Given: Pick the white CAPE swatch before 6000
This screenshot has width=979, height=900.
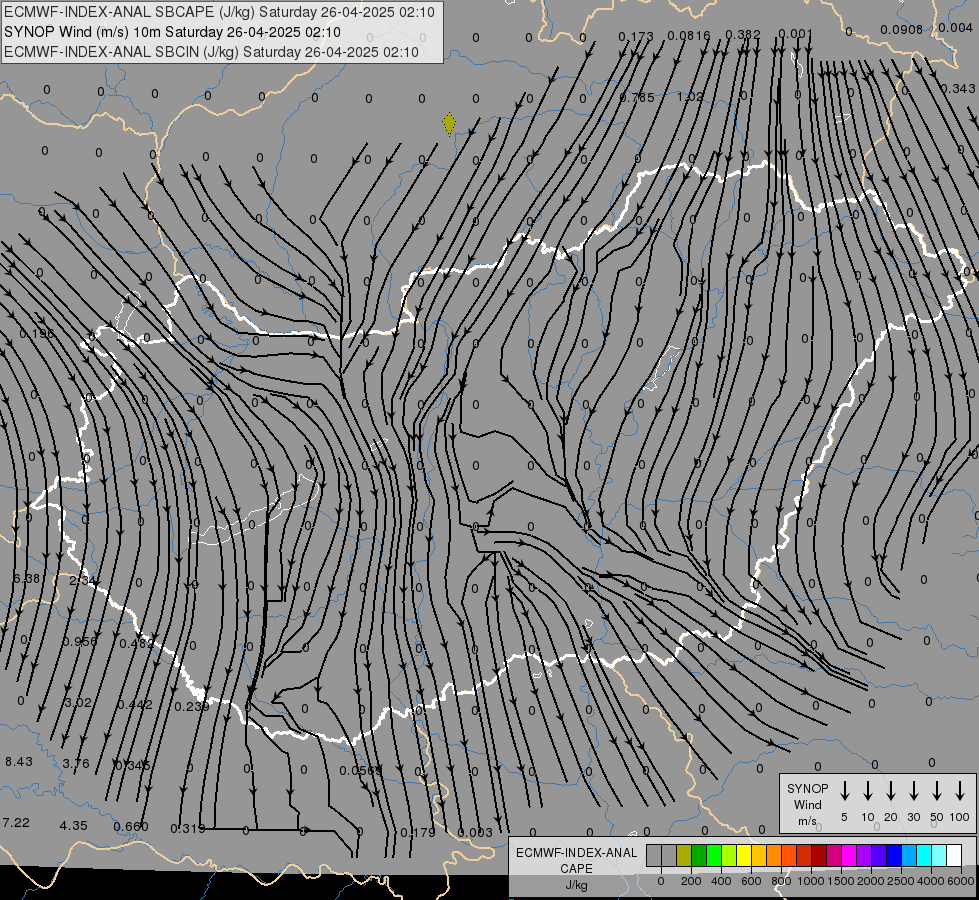Looking at the screenshot, I should [954, 855].
